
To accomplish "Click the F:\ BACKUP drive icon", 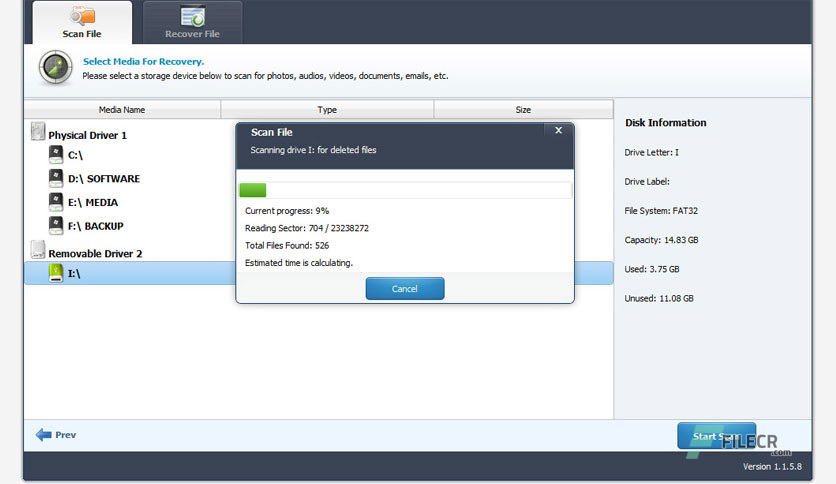I will 56,225.
